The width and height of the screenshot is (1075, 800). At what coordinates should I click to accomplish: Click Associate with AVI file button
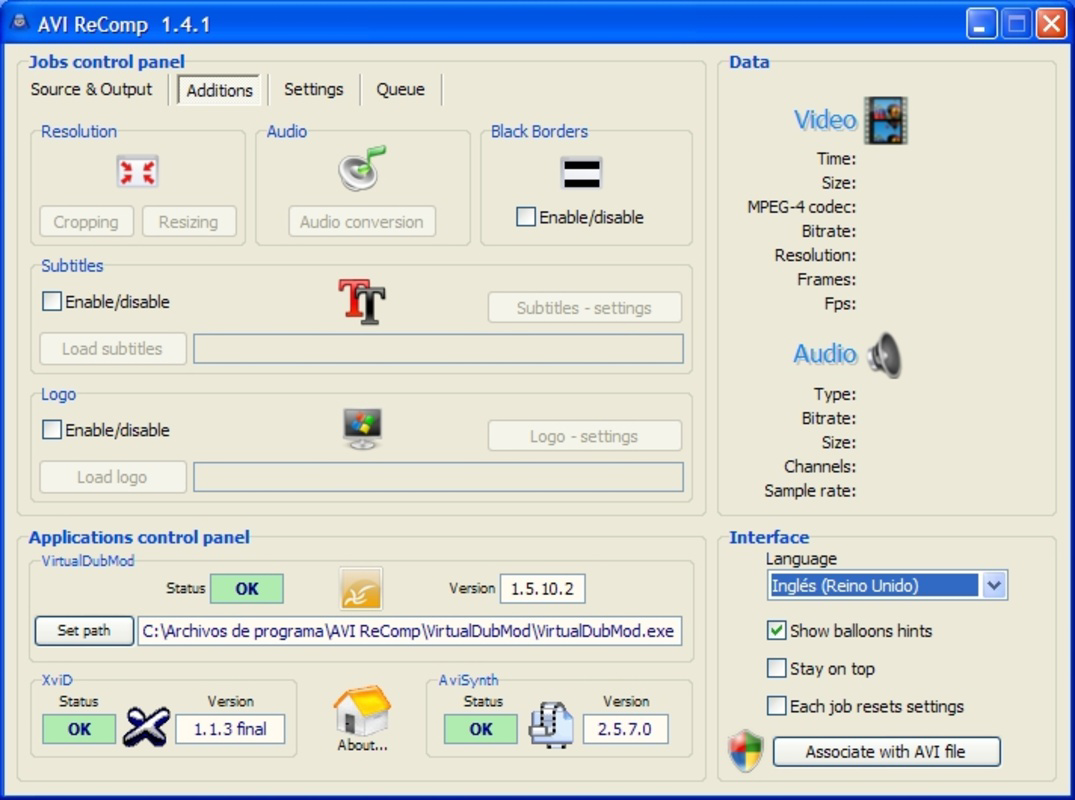pos(886,751)
